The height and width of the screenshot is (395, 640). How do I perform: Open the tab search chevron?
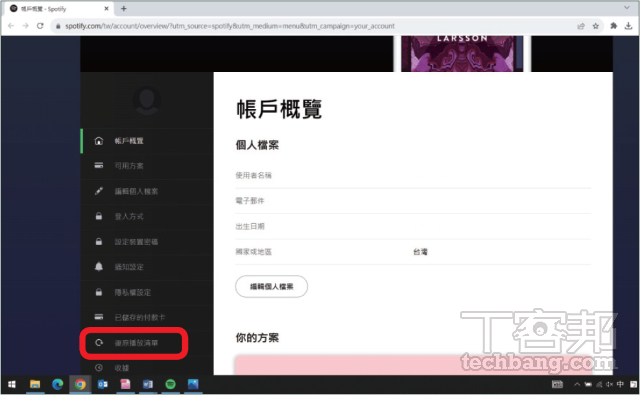[627, 8]
